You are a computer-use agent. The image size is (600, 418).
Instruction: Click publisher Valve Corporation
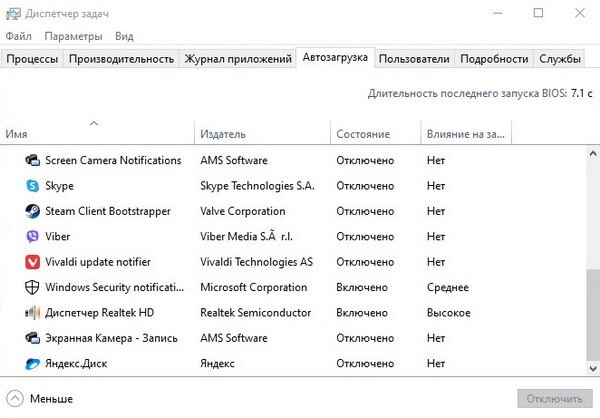point(243,211)
